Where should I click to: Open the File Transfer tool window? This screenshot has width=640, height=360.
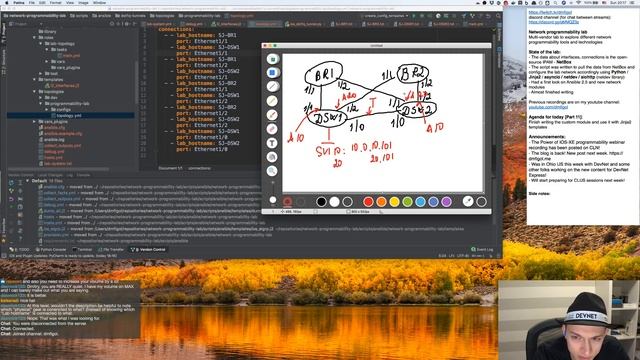(x=111, y=249)
